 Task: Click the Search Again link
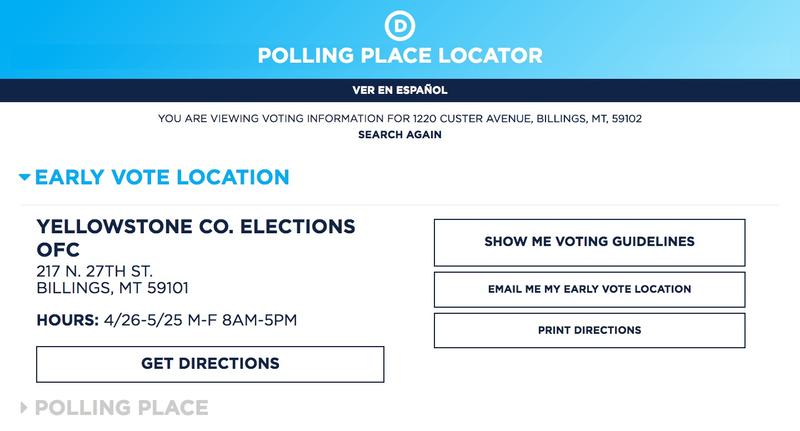pos(399,135)
